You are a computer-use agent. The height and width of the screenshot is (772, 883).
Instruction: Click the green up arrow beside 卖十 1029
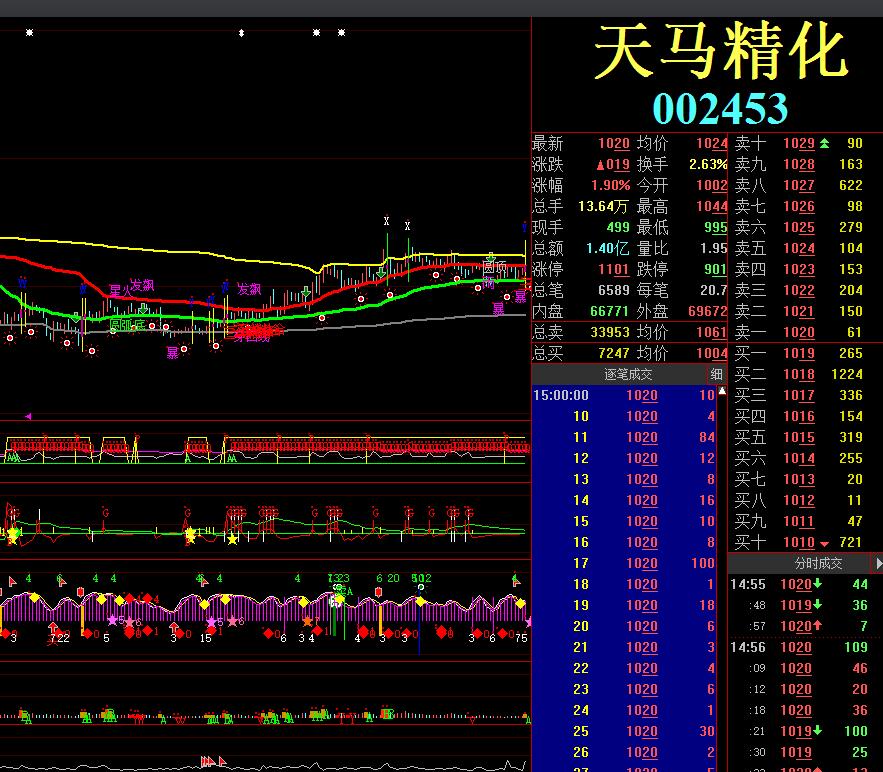pos(824,144)
